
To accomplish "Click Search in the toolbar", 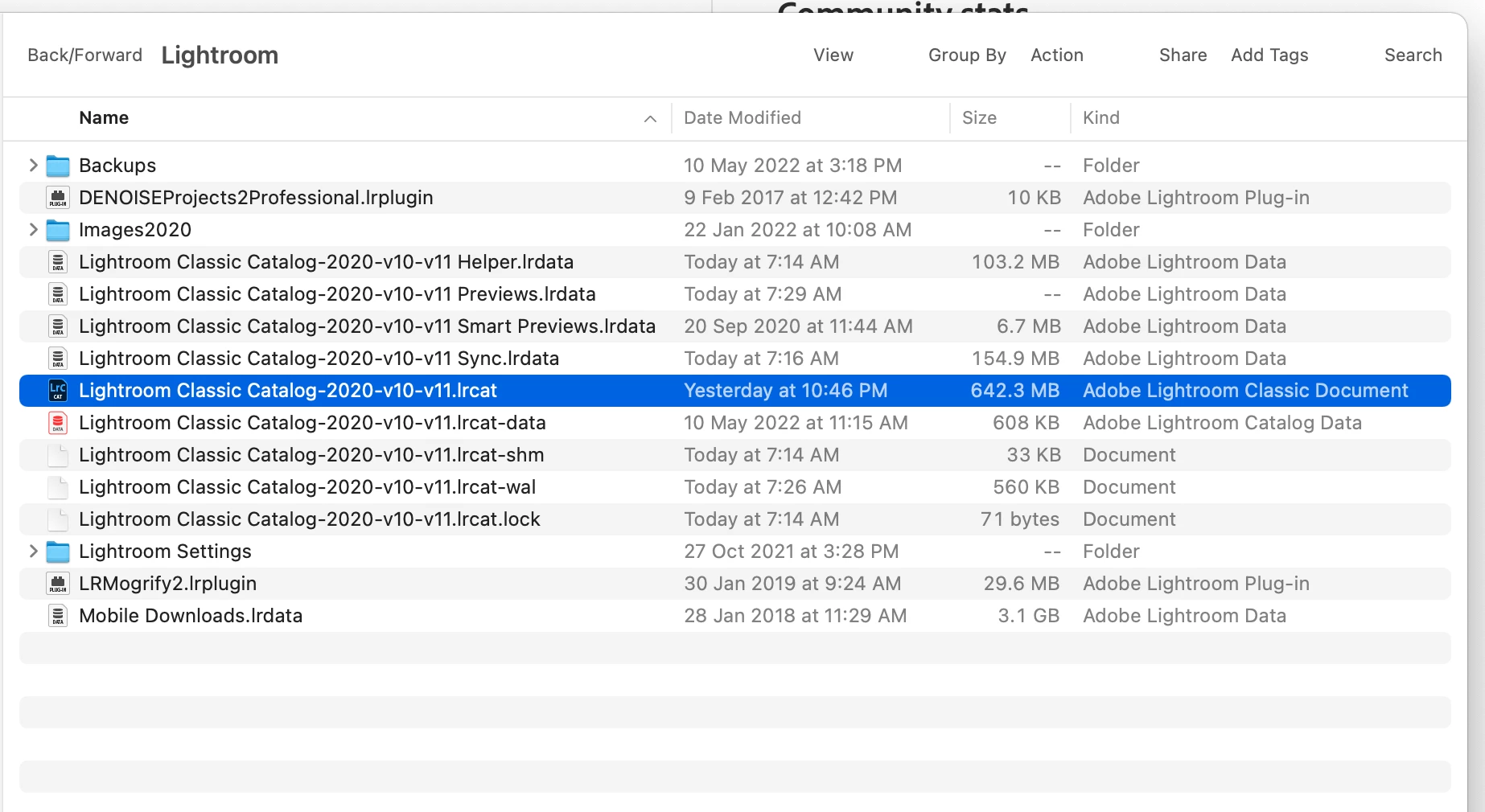I will click(x=1413, y=55).
